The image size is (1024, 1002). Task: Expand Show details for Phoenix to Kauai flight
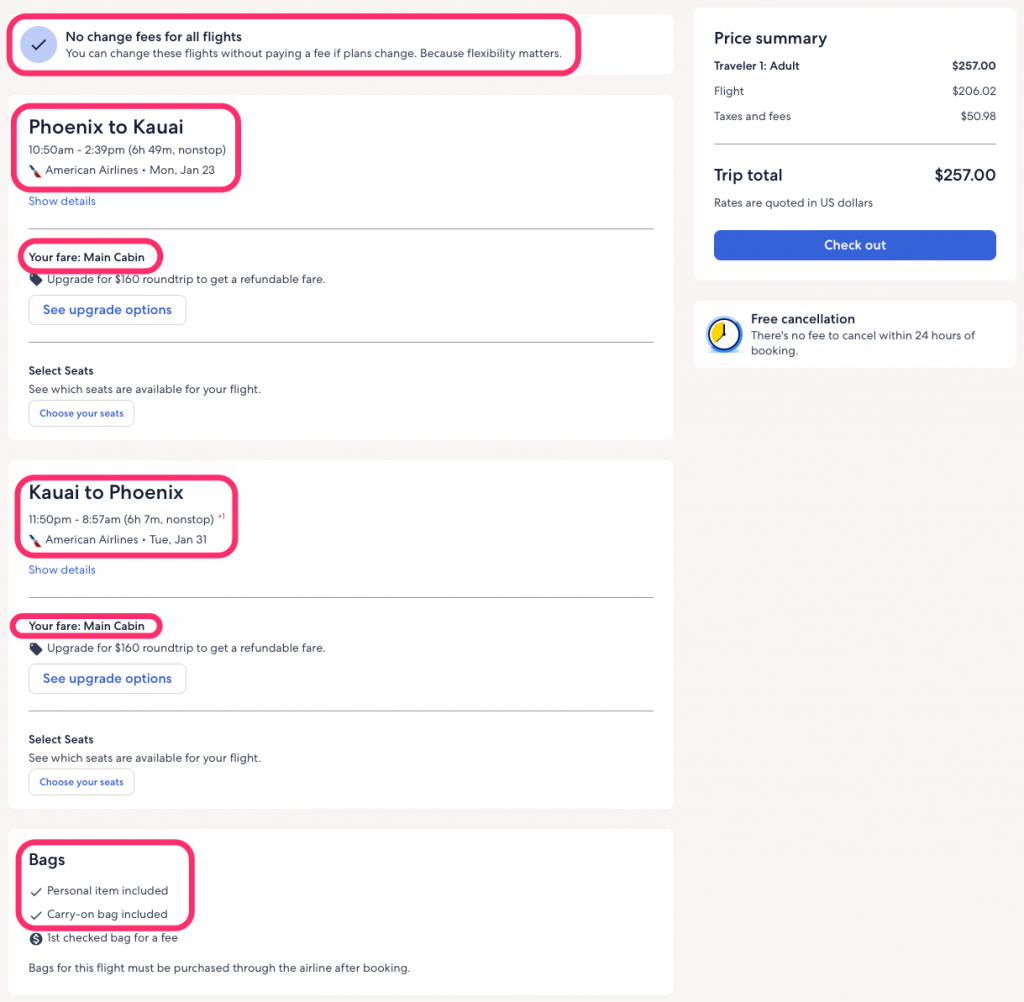coord(62,201)
